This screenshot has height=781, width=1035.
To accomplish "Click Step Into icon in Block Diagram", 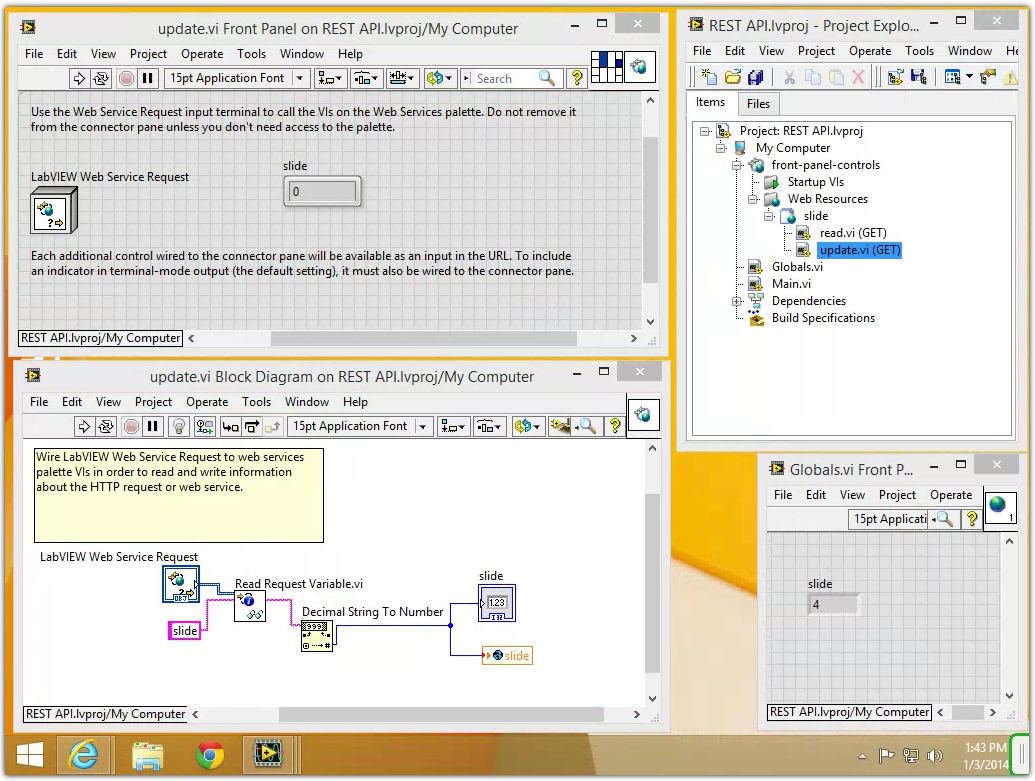I will pyautogui.click(x=230, y=427).
